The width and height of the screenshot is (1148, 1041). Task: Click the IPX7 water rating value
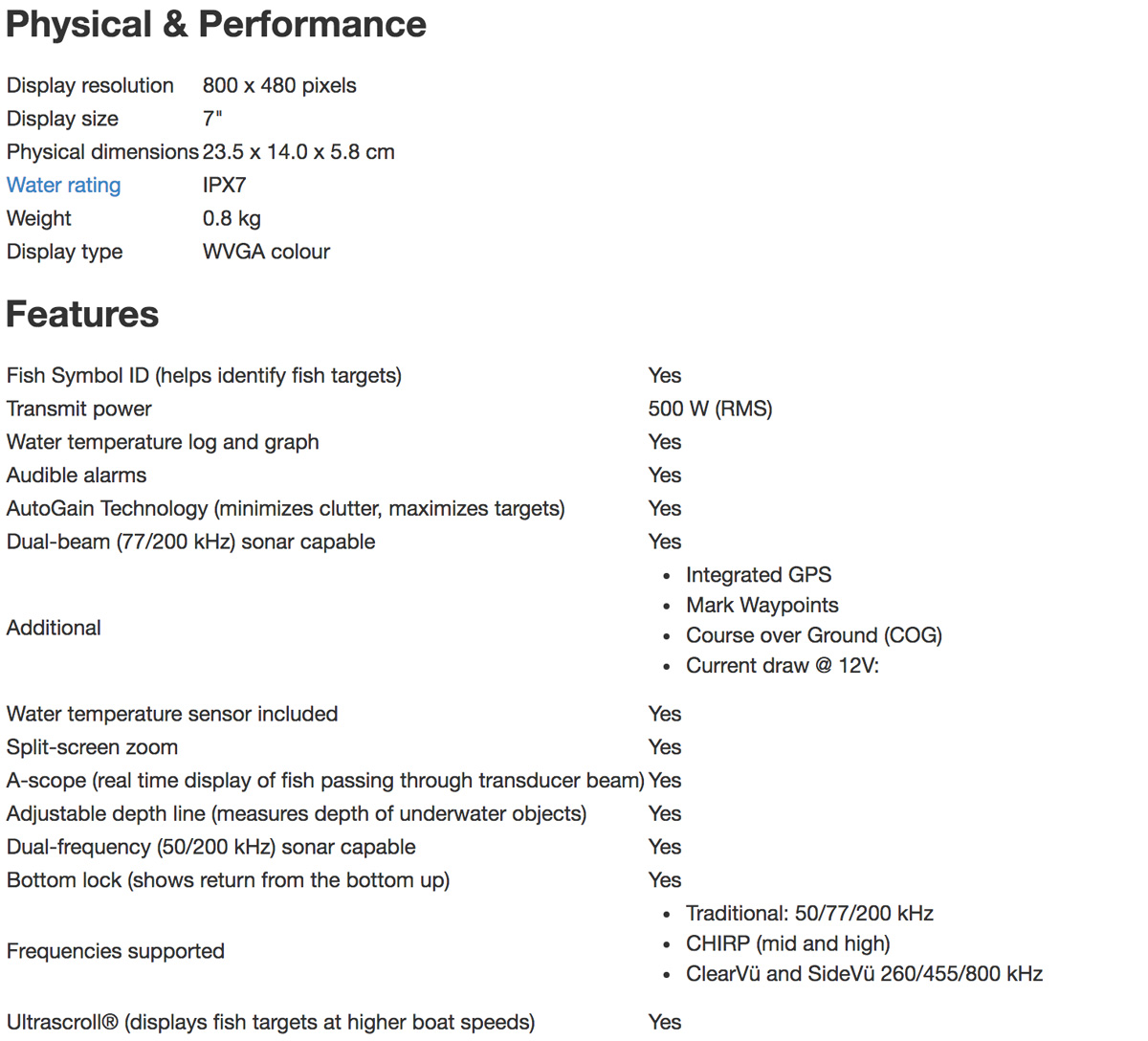[x=224, y=186]
